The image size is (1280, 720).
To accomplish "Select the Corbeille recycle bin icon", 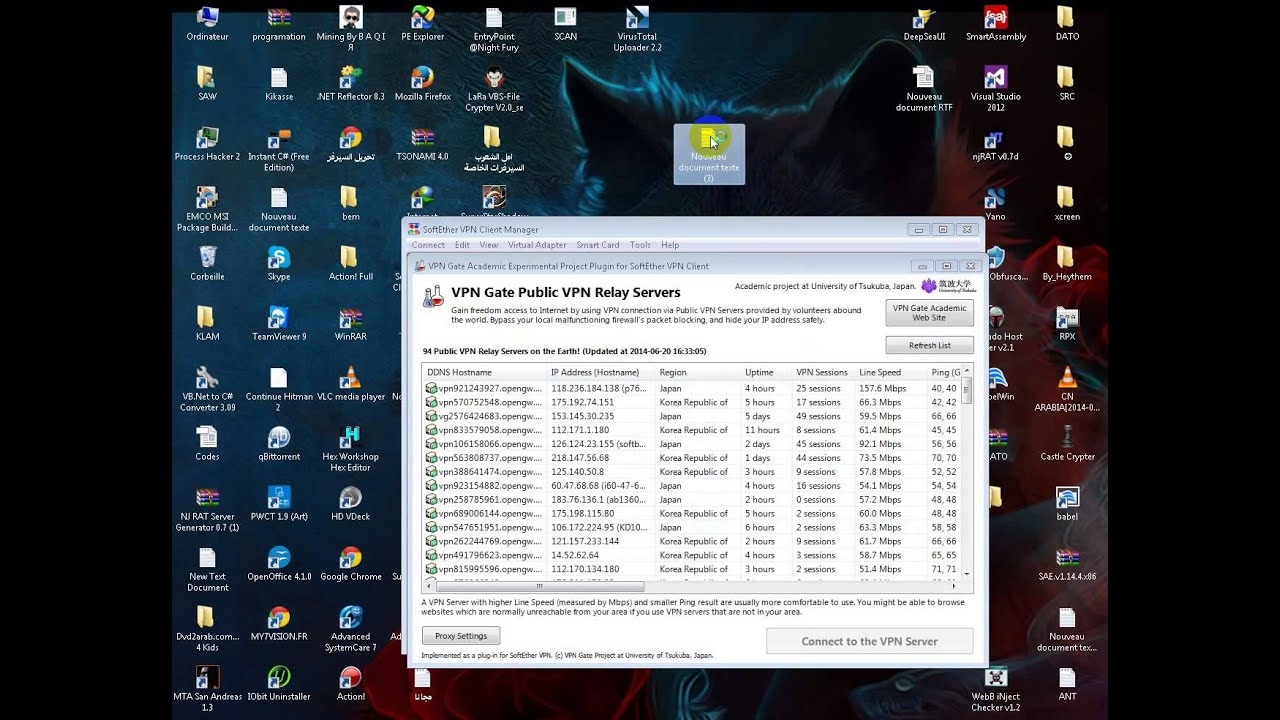I will (207, 264).
